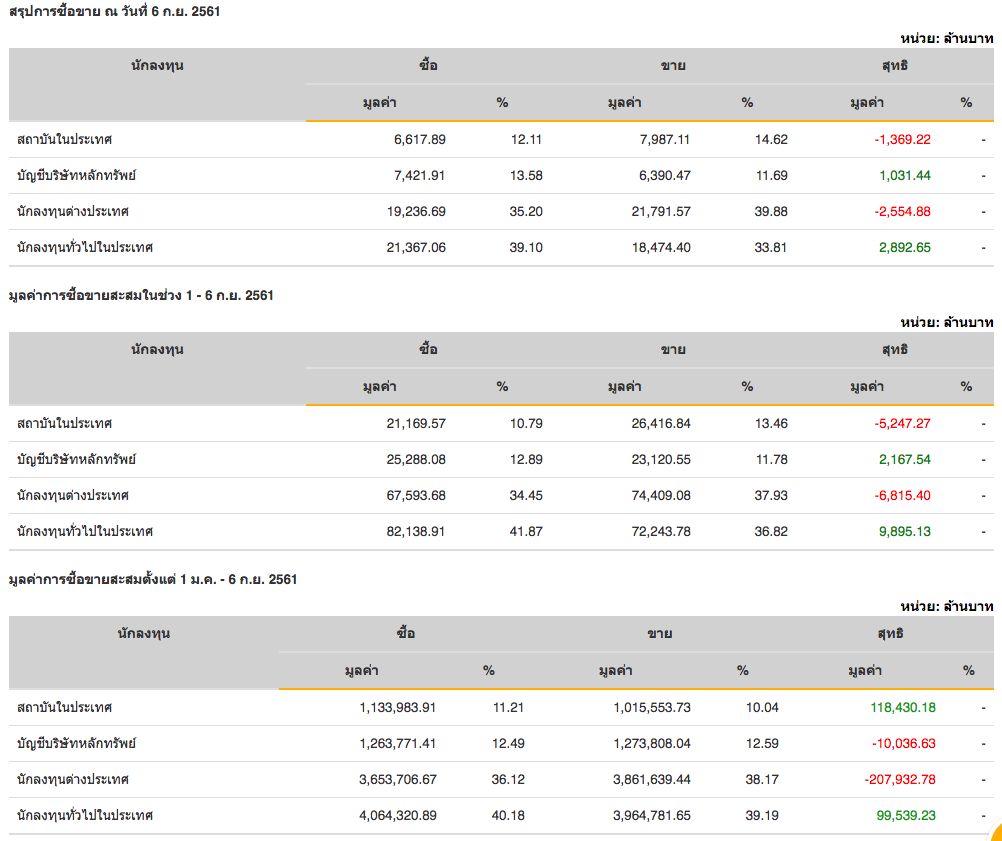Click the net value -207,932.78 cell
Viewport: 1002px width, 841px height.
900,780
